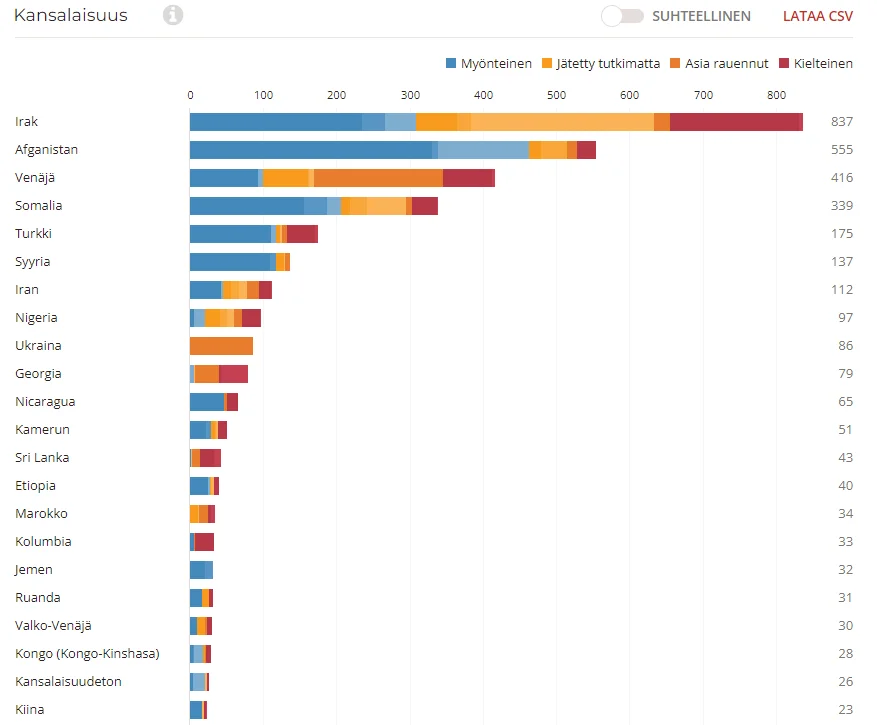Image resolution: width=877 pixels, height=725 pixels.
Task: Click the blue Myönteinen segment of Afganistan bar
Action: (x=310, y=150)
